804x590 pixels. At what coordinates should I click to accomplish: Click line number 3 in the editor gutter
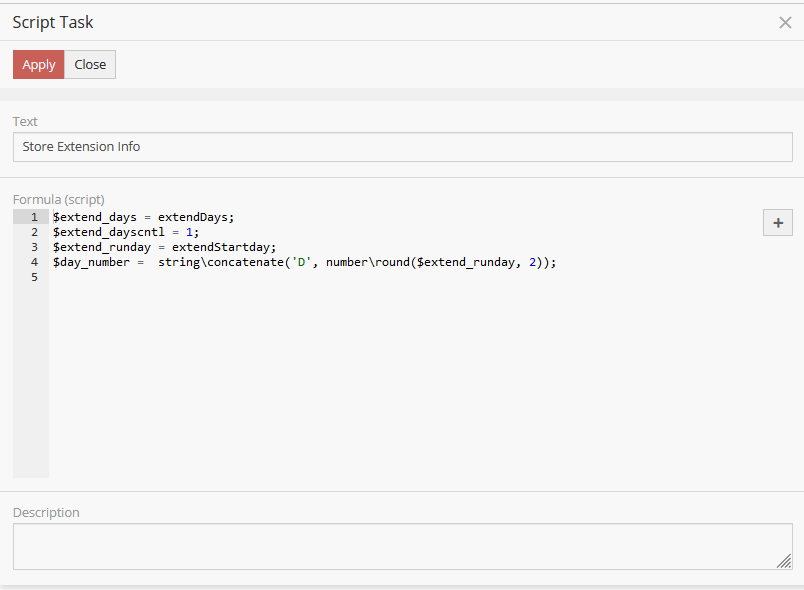point(34,247)
